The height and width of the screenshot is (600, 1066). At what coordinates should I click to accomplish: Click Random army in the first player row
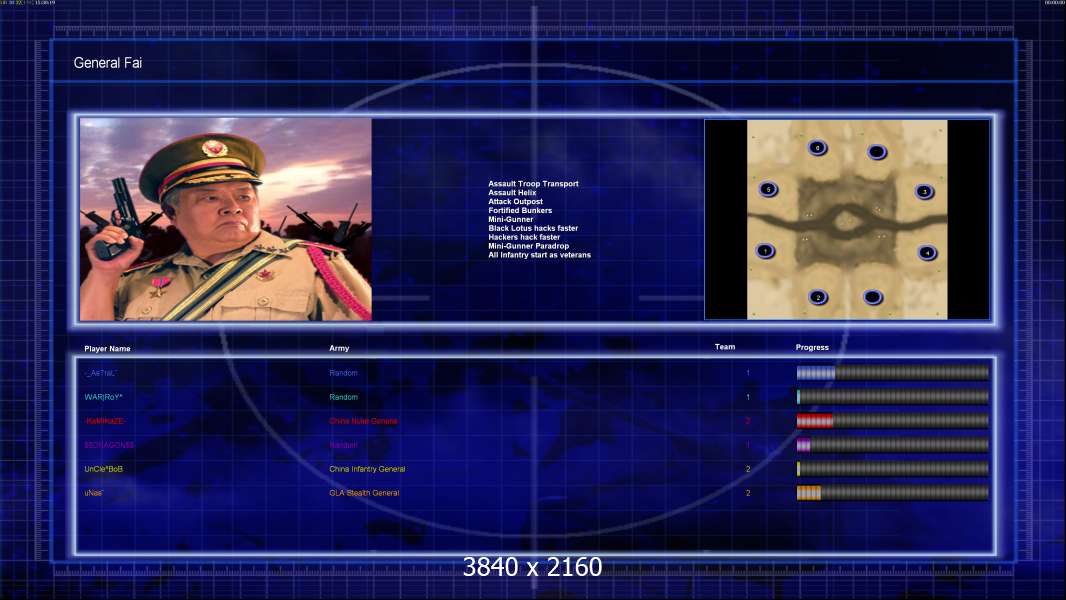coord(343,372)
